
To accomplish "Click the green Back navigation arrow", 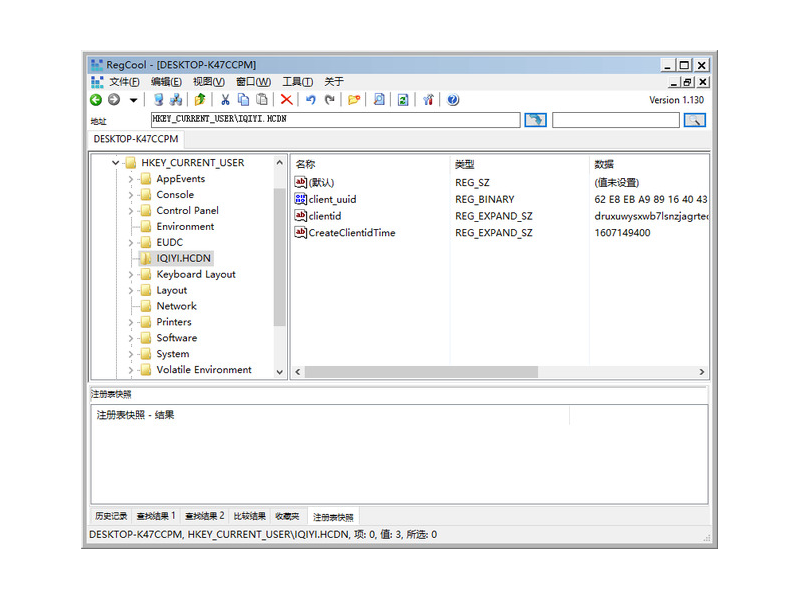I will (96, 100).
